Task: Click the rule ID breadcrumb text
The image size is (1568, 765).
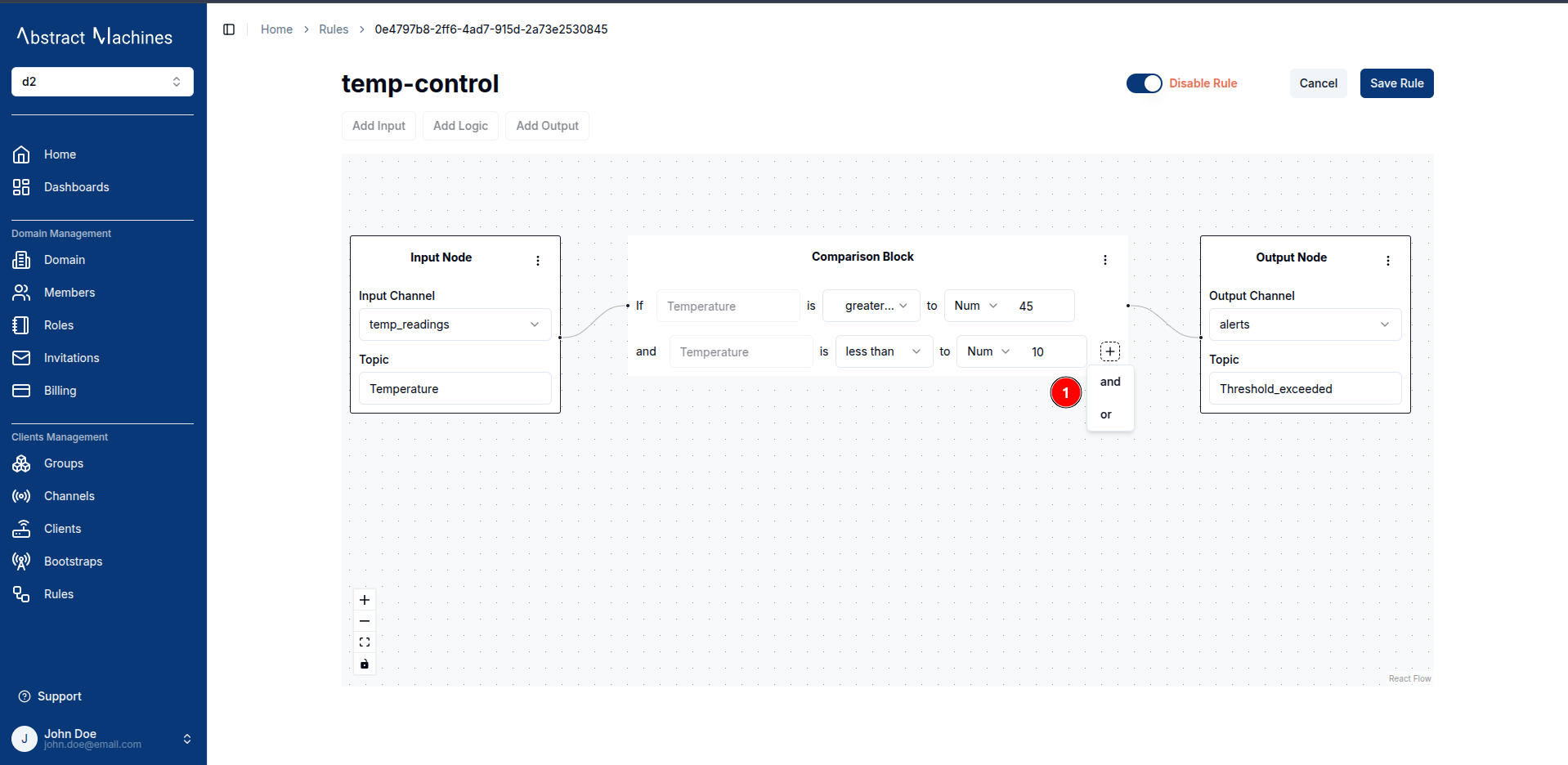Action: point(491,29)
